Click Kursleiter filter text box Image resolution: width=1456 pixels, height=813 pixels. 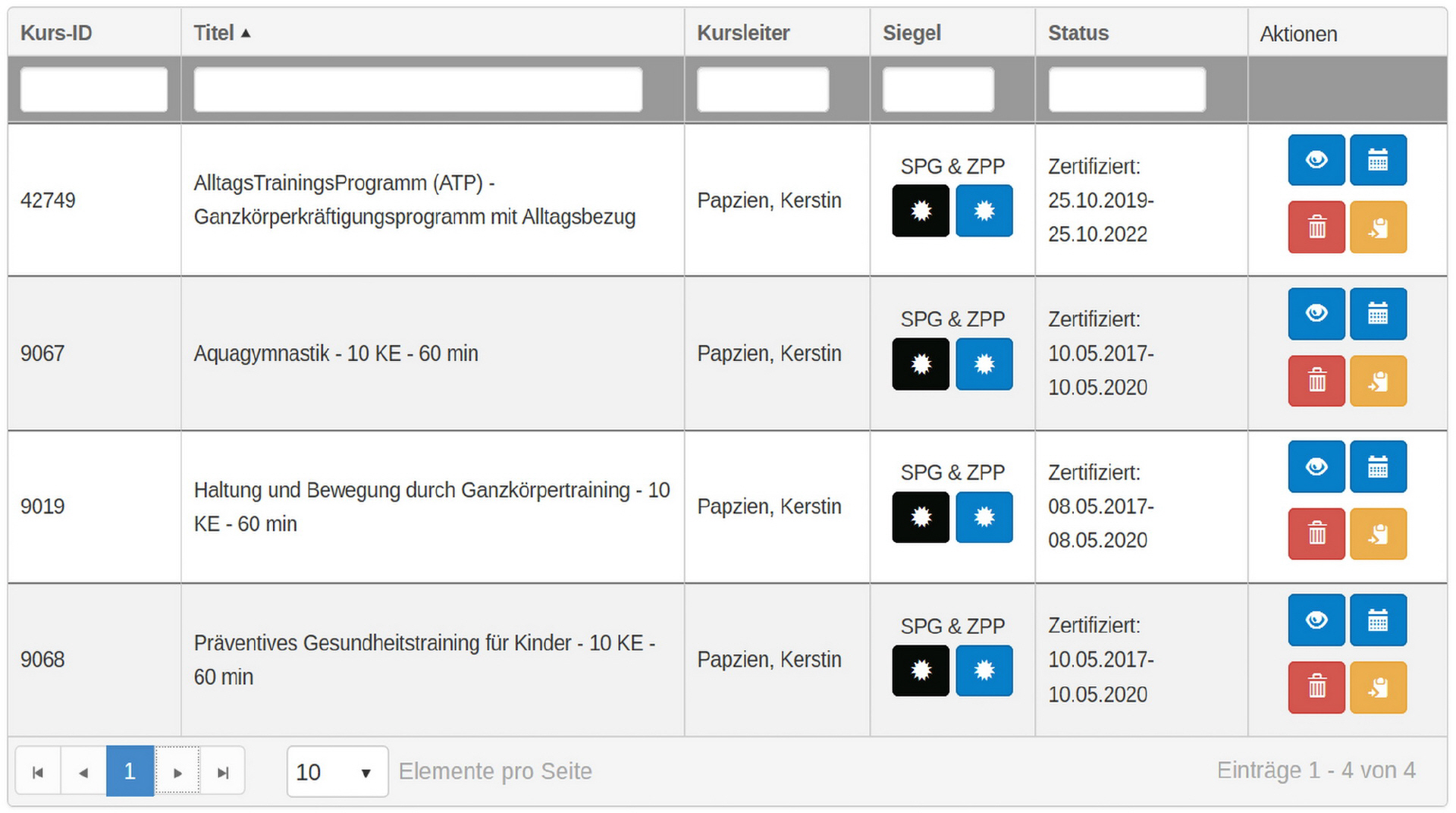(x=763, y=89)
